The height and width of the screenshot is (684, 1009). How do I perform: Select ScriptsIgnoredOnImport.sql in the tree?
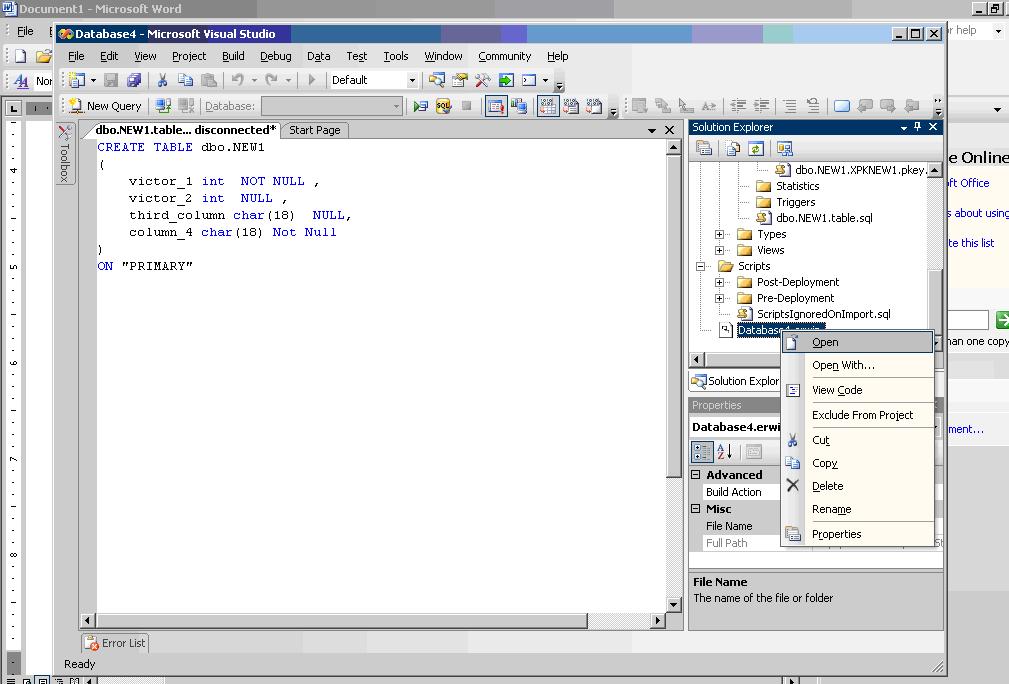click(x=824, y=314)
